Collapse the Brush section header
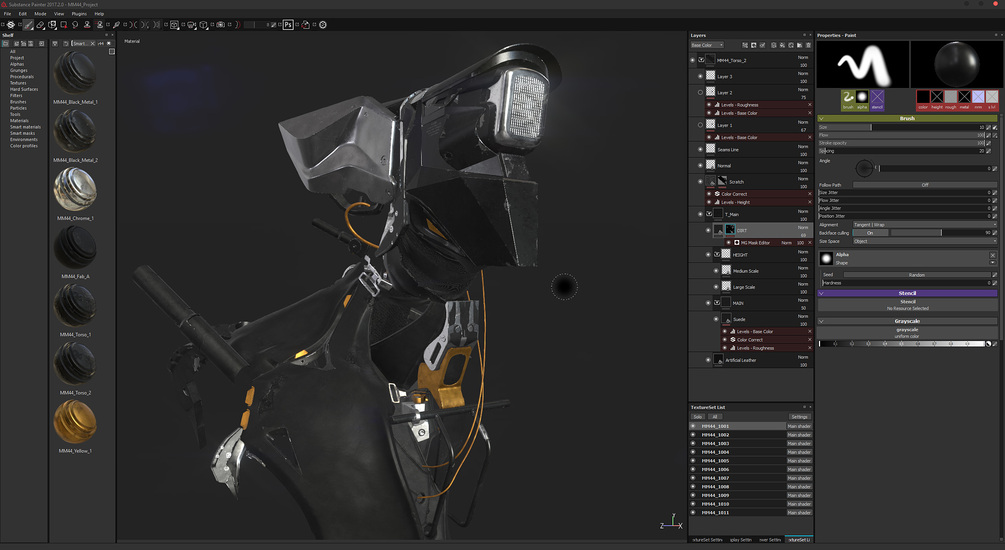Viewport: 1005px width, 550px height. (x=907, y=118)
